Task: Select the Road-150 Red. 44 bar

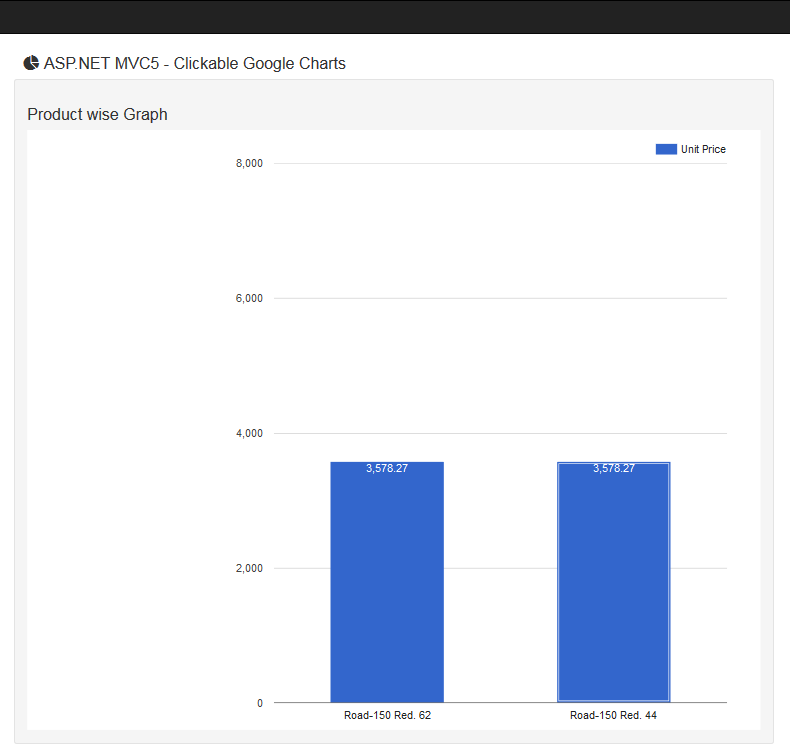Action: pyautogui.click(x=613, y=590)
